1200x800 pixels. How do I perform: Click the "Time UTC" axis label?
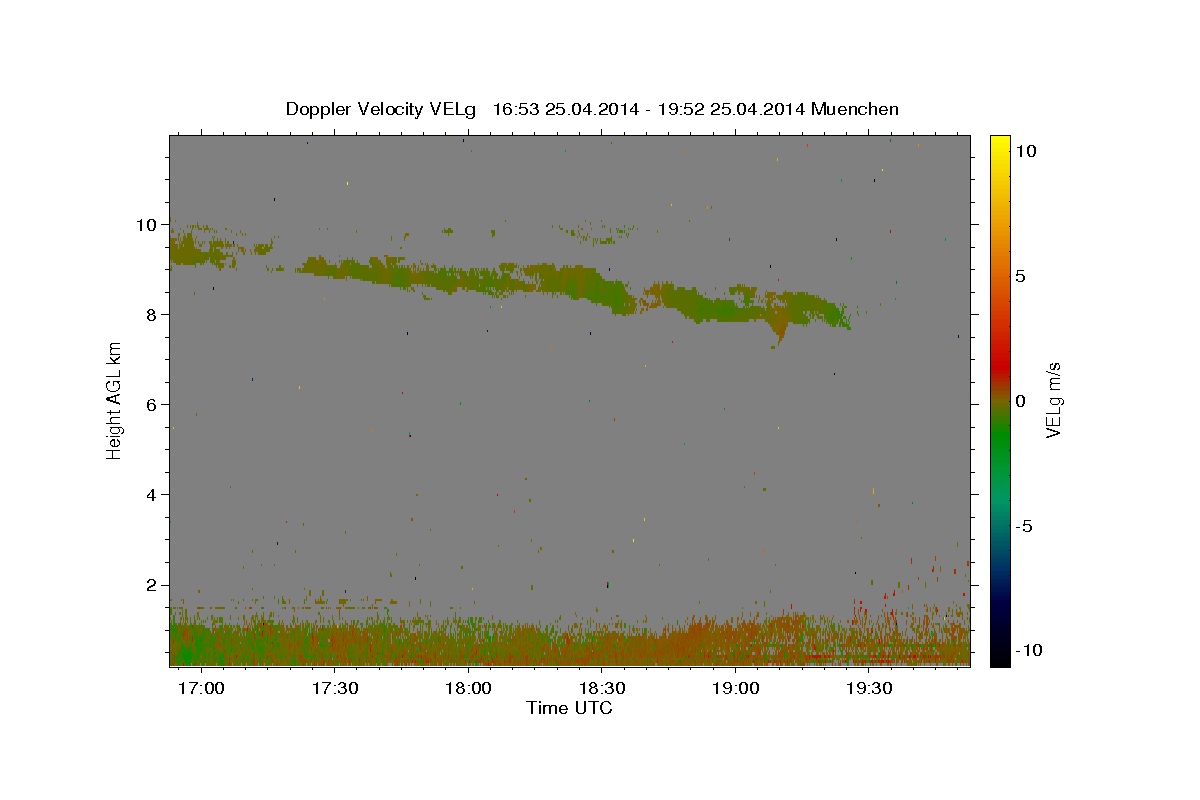(569, 708)
